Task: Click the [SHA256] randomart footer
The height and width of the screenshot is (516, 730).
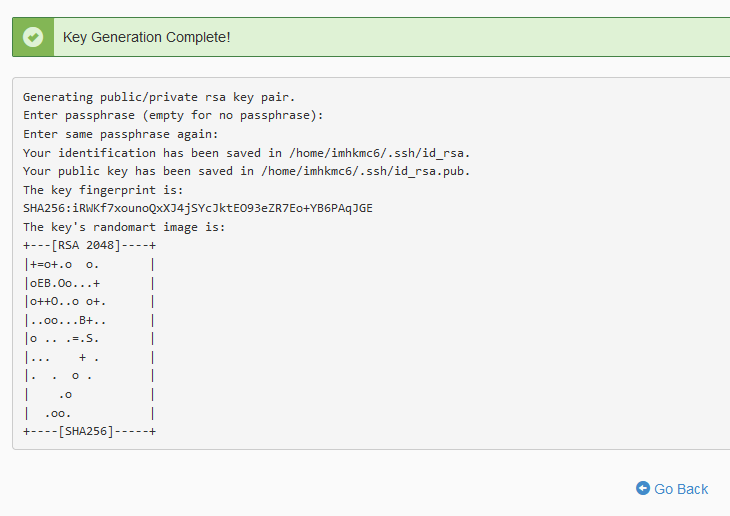Action: (x=89, y=431)
